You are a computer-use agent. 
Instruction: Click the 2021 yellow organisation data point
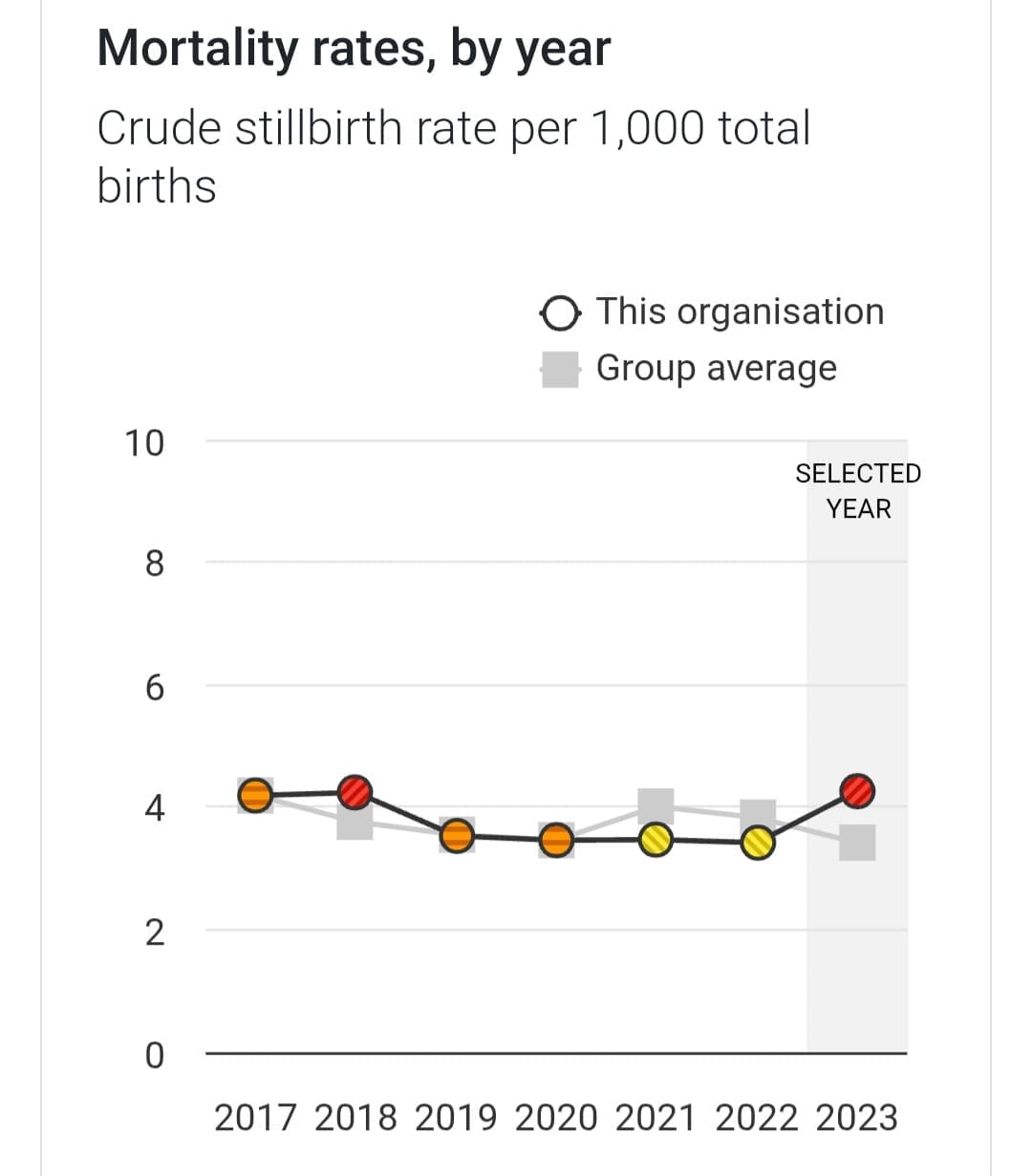pyautogui.click(x=656, y=841)
